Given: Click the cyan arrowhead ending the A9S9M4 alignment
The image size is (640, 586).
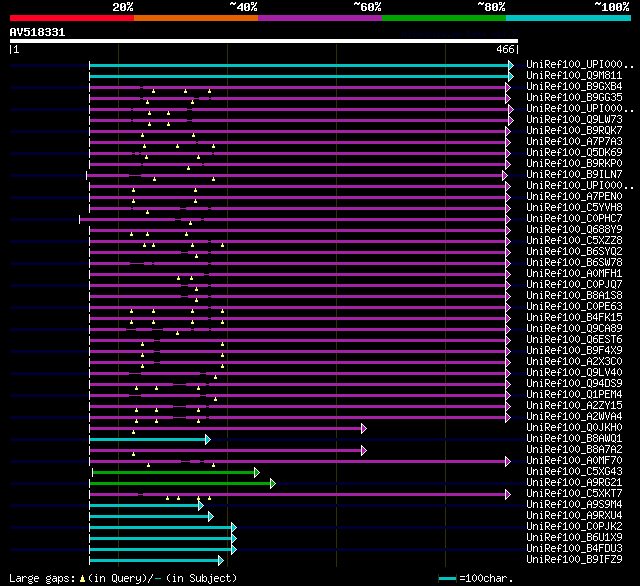Looking at the screenshot, I should click(201, 506).
